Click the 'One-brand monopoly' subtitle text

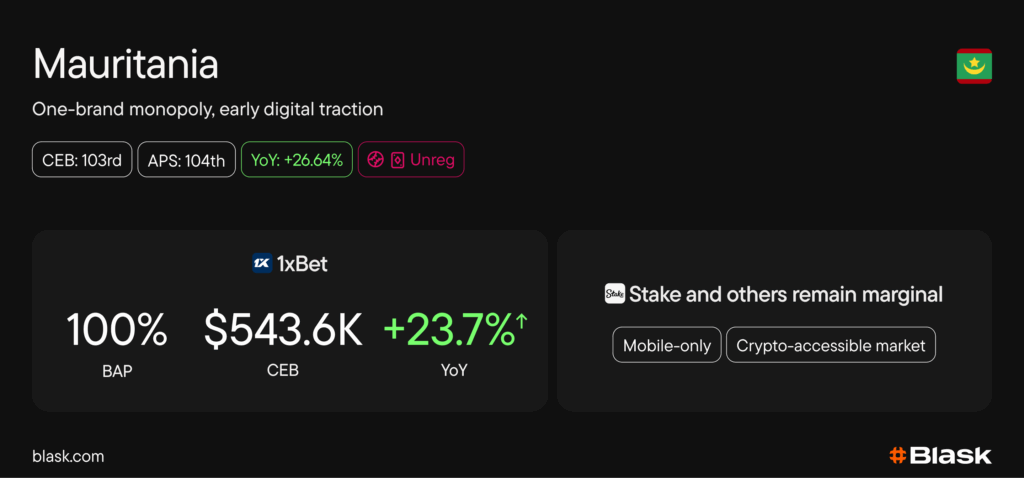208,108
